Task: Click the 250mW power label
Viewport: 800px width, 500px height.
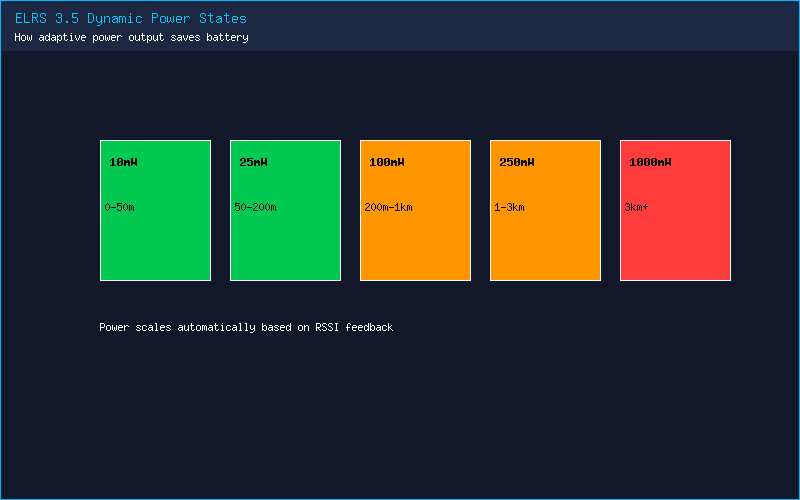Action: pyautogui.click(x=517, y=162)
